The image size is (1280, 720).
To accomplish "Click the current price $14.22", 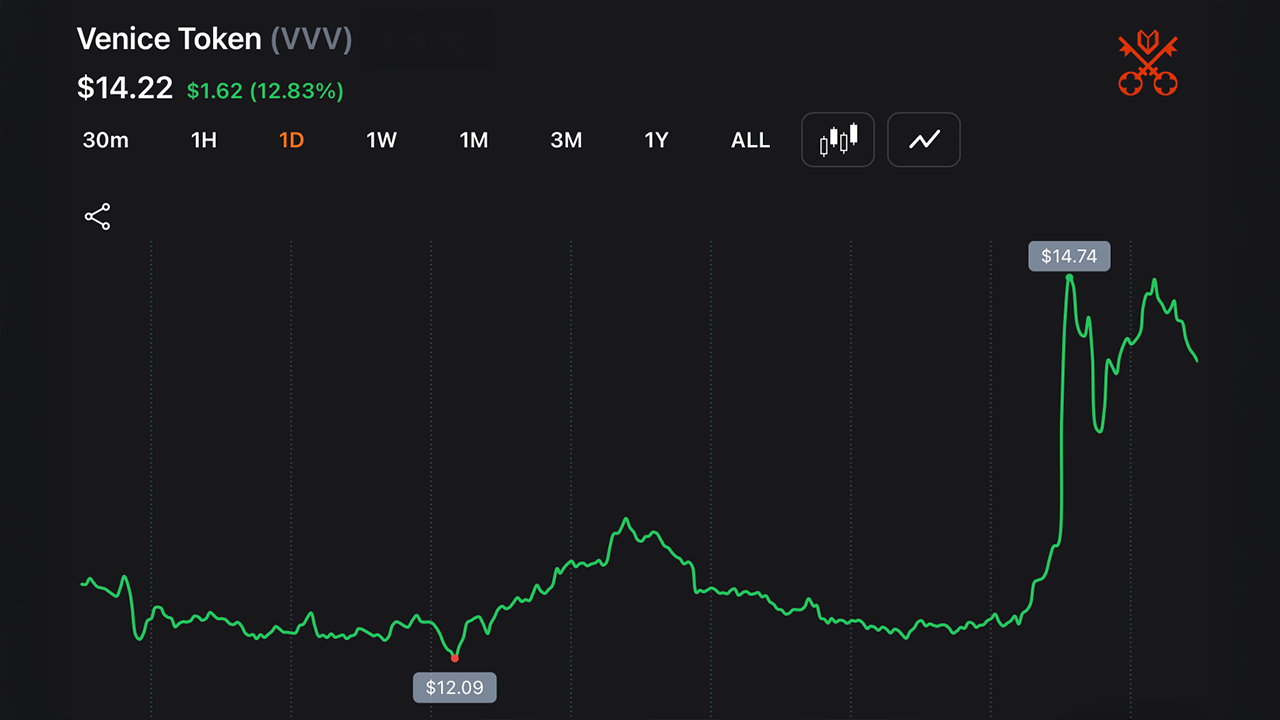I will [125, 88].
